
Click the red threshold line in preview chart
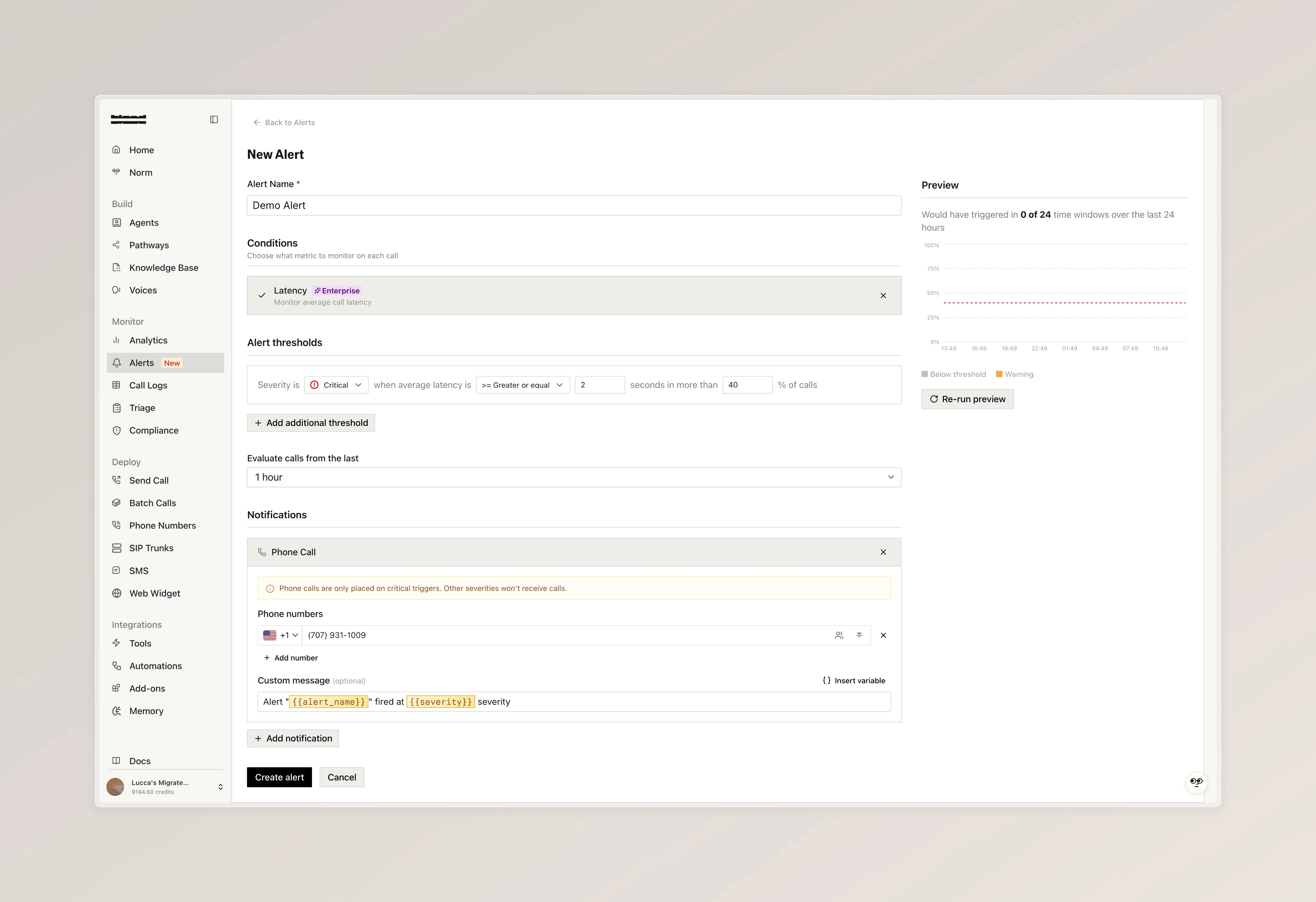tap(1065, 303)
